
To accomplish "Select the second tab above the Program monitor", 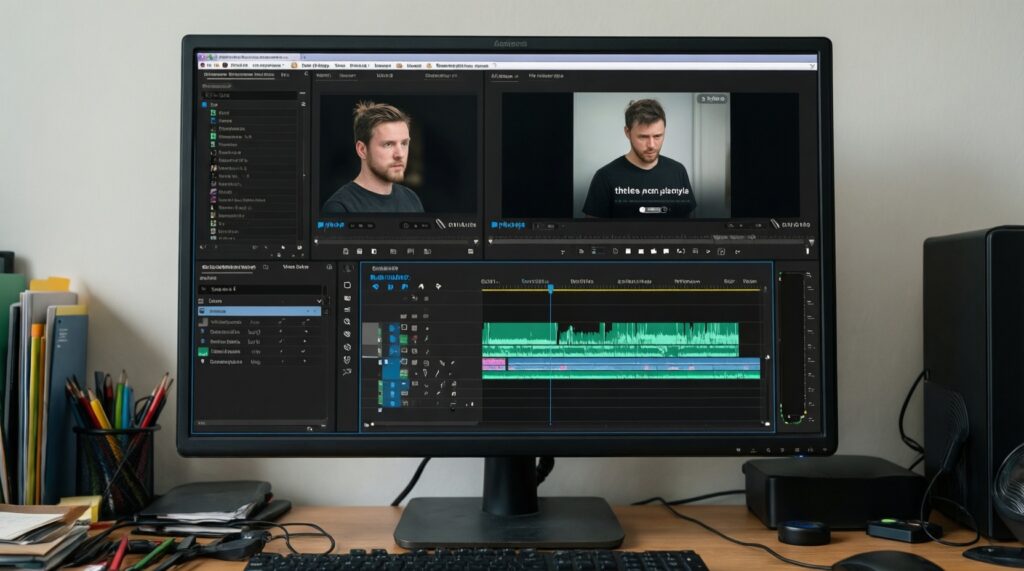I will click(545, 75).
